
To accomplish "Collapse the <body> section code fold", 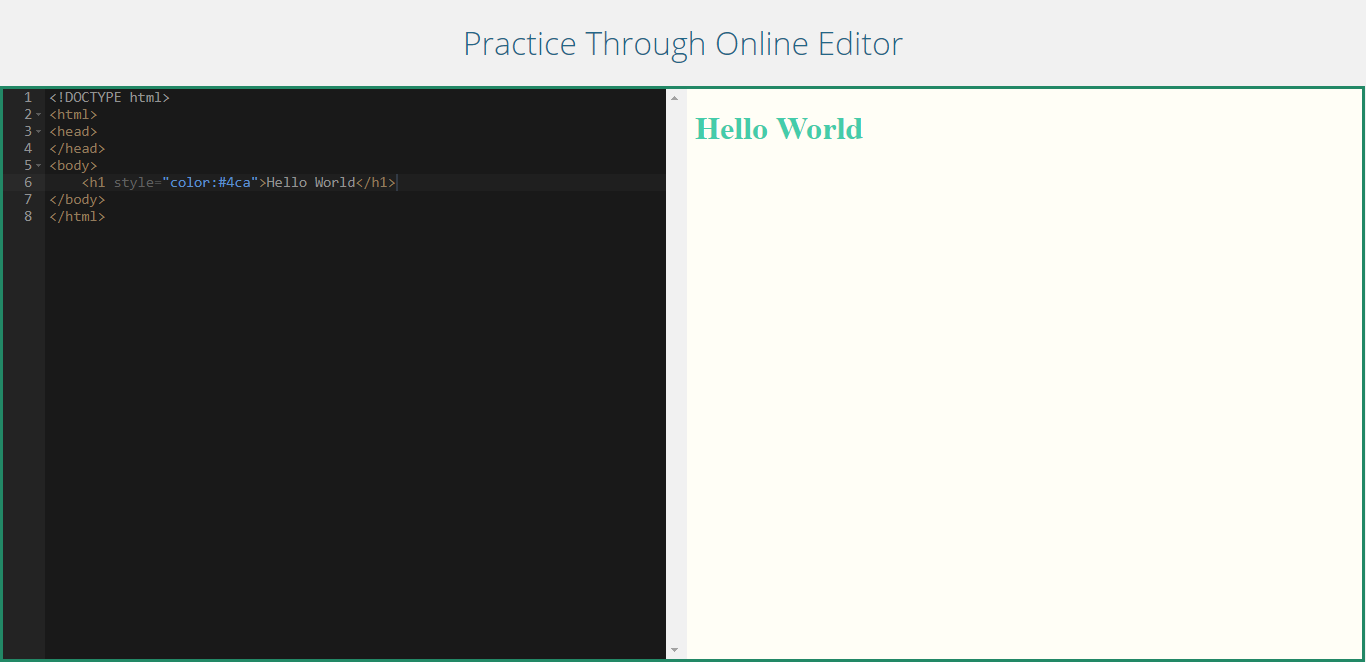I will click(38, 165).
